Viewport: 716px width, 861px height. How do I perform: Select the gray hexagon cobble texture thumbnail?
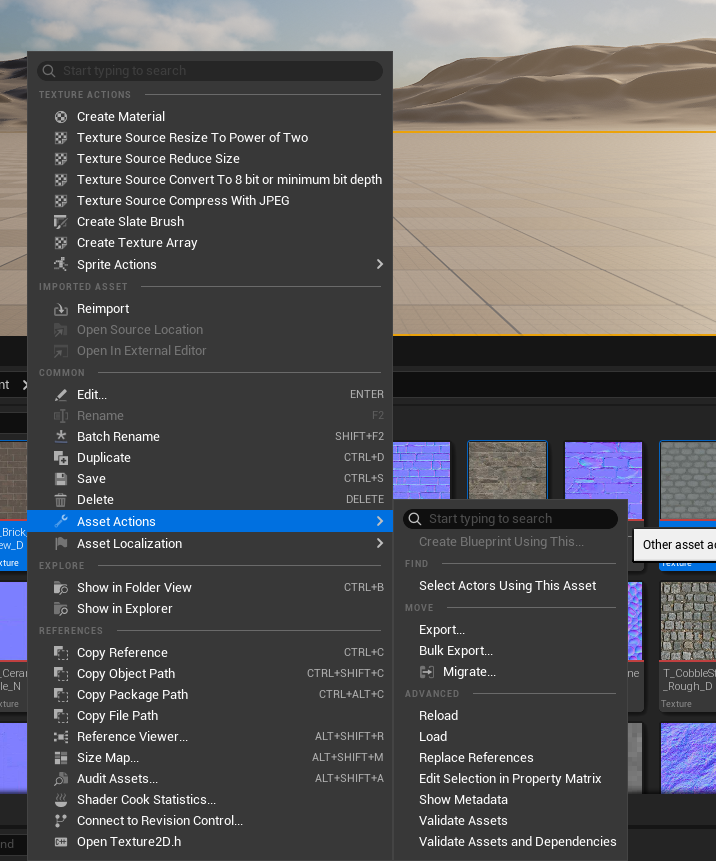pyautogui.click(x=688, y=480)
